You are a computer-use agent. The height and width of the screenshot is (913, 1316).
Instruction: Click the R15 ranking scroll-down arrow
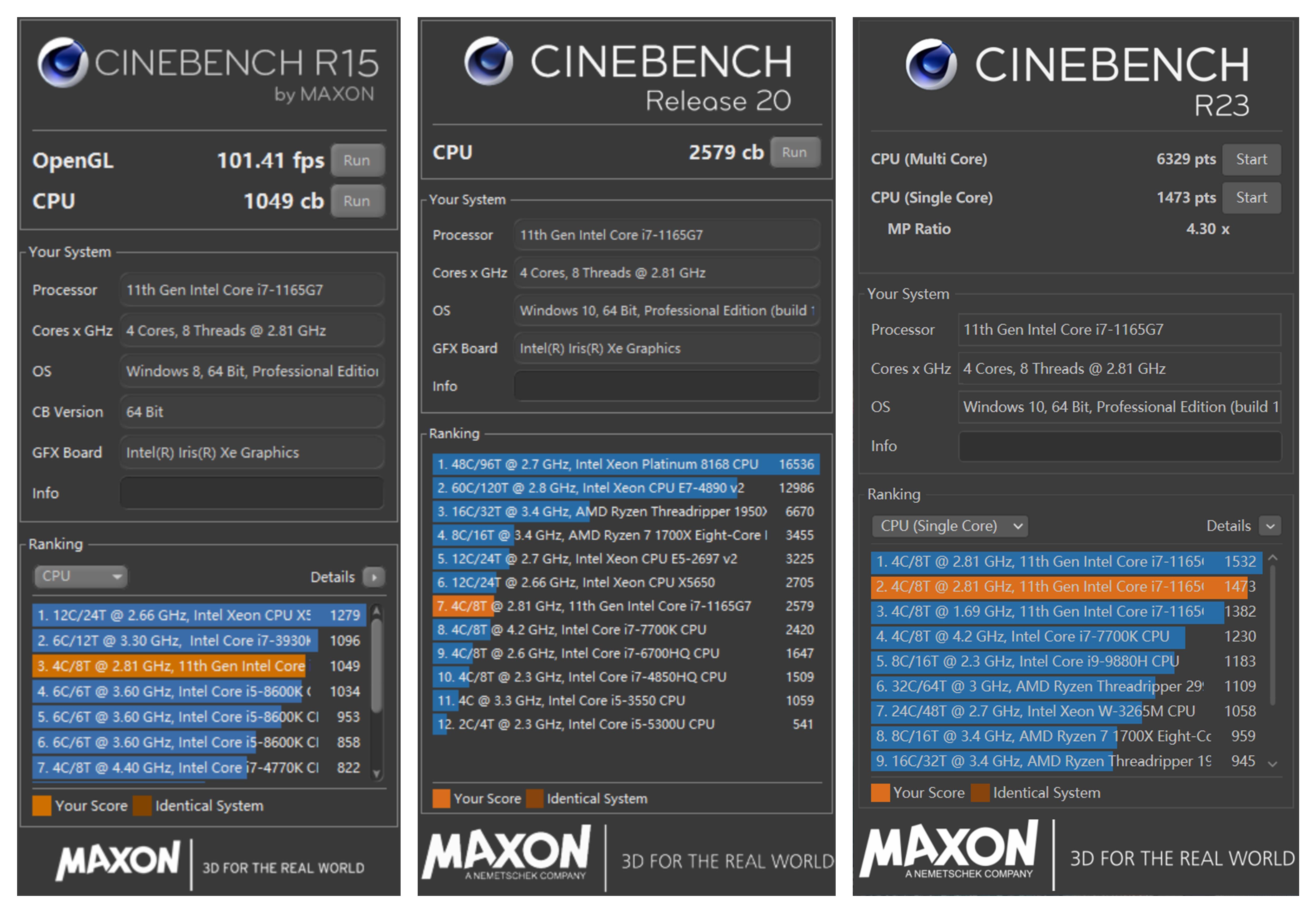(376, 773)
